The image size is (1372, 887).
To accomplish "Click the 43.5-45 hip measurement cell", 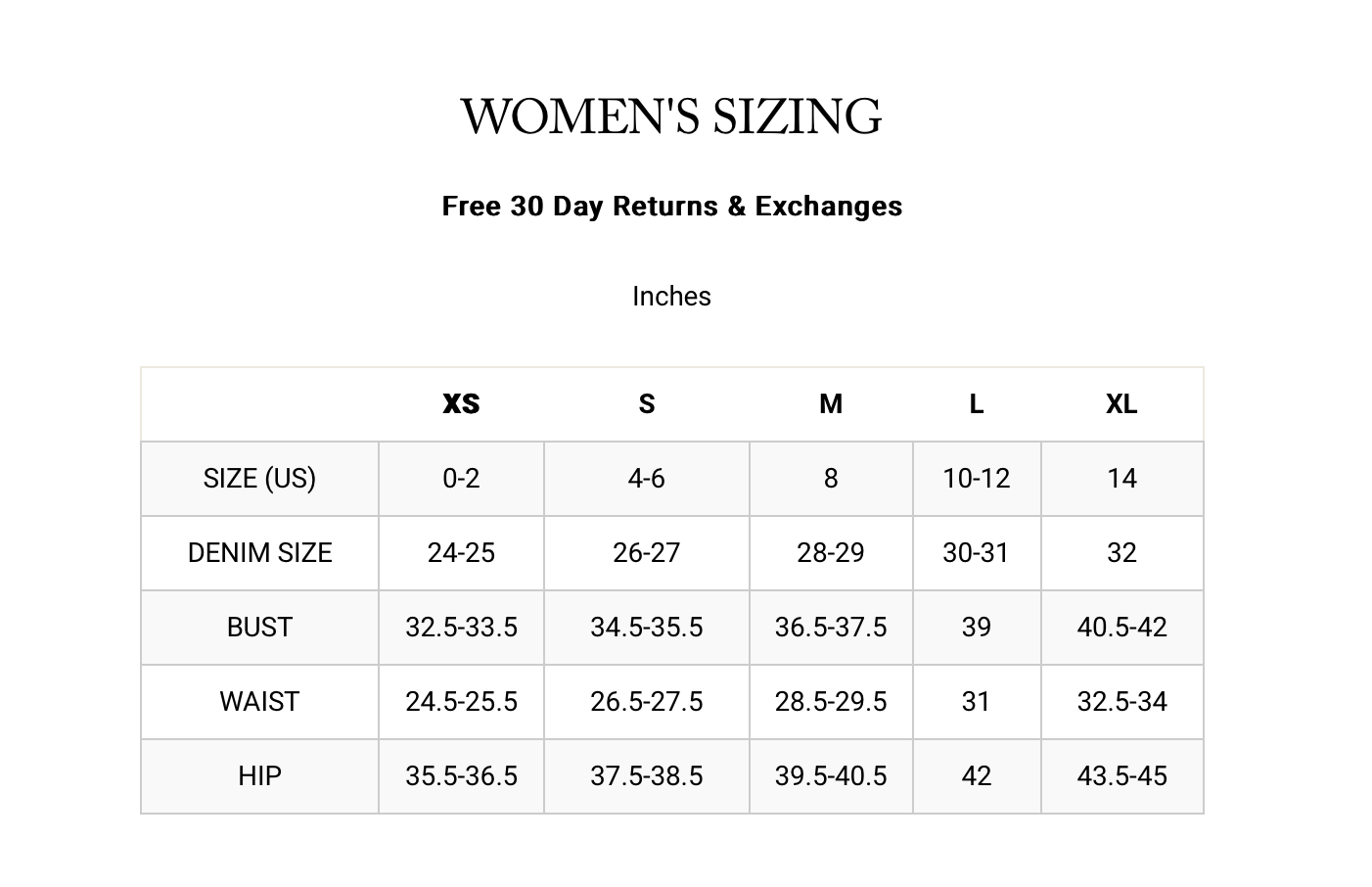I will 1121,776.
